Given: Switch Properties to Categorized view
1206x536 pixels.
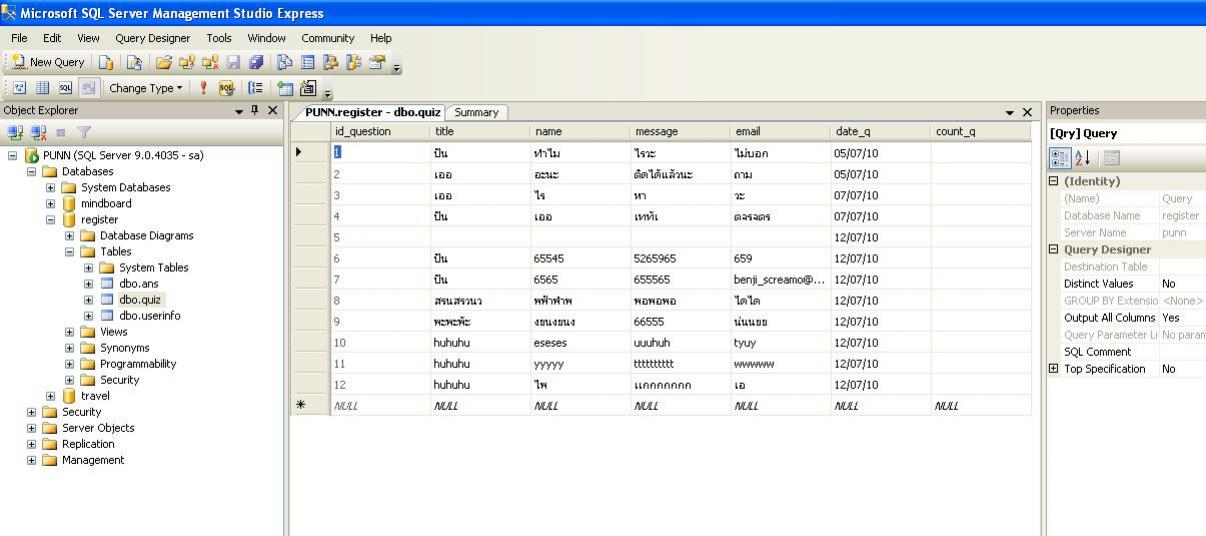Looking at the screenshot, I should point(1060,158).
